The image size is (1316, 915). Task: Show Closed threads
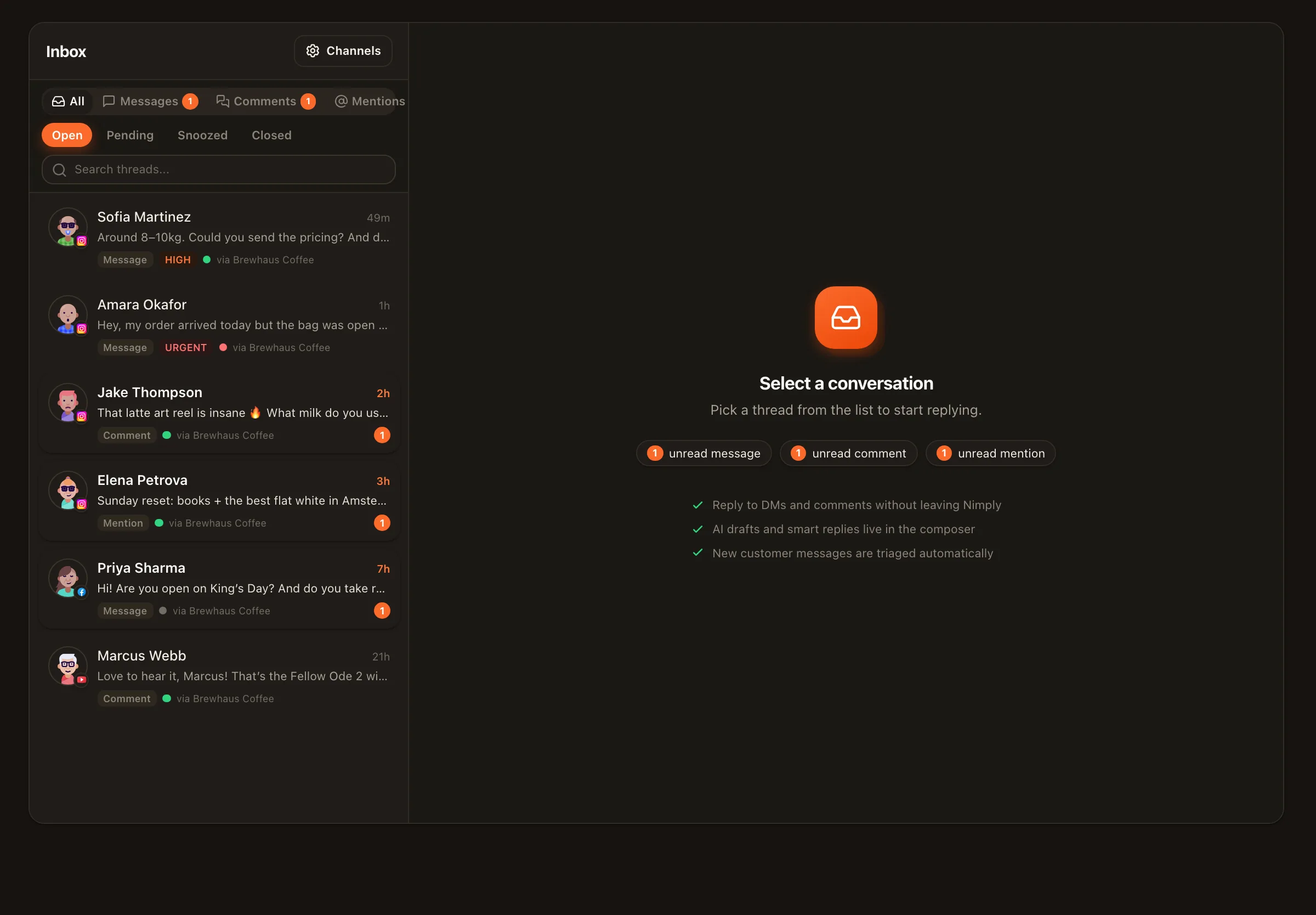pyautogui.click(x=271, y=135)
